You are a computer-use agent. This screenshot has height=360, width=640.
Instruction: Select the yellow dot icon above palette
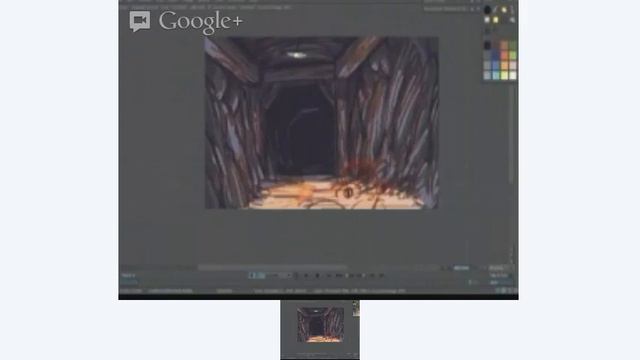[504, 10]
